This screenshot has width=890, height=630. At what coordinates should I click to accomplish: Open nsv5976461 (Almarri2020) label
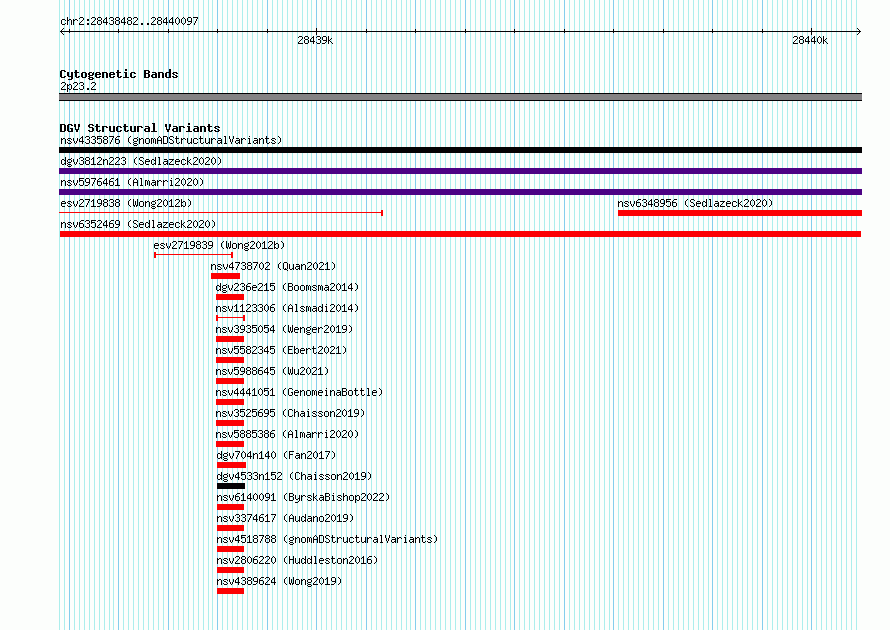[132, 182]
